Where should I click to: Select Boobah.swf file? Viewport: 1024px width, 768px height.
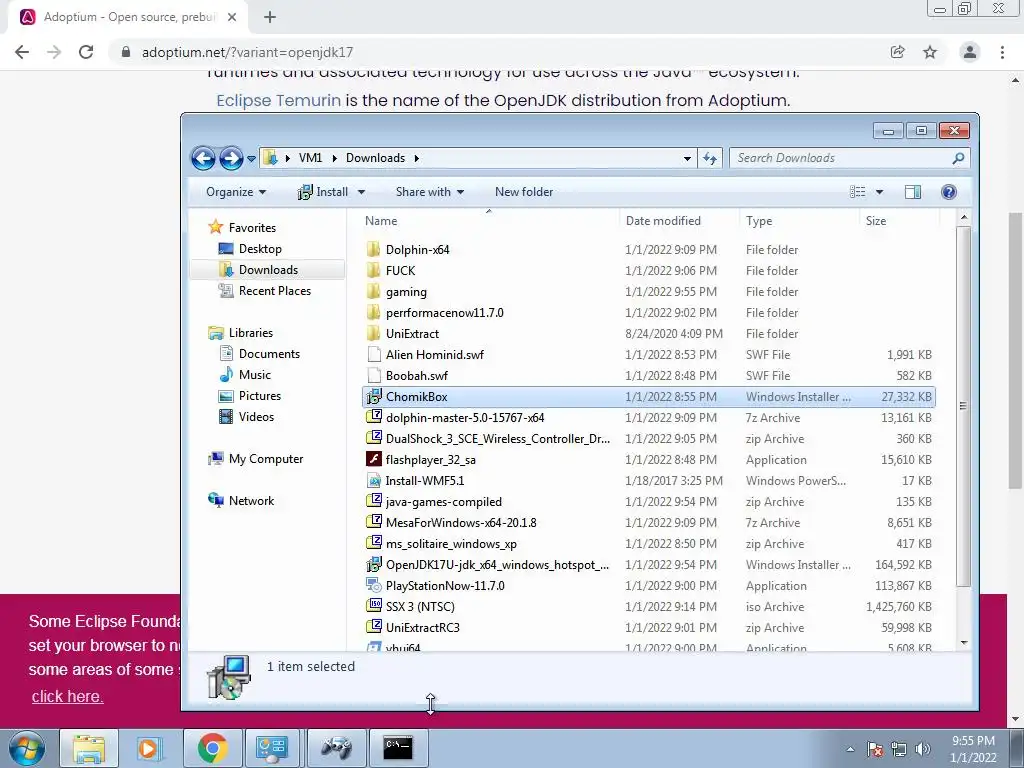click(x=416, y=376)
